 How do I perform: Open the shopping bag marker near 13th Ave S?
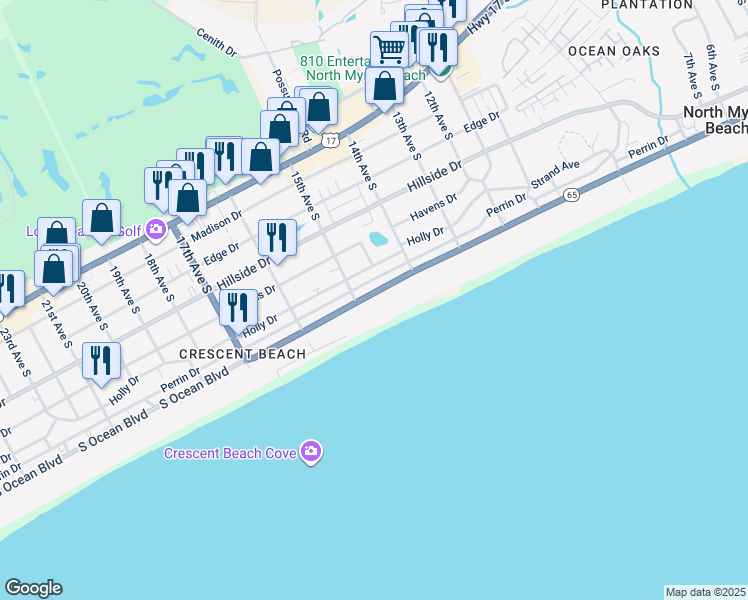pyautogui.click(x=384, y=86)
